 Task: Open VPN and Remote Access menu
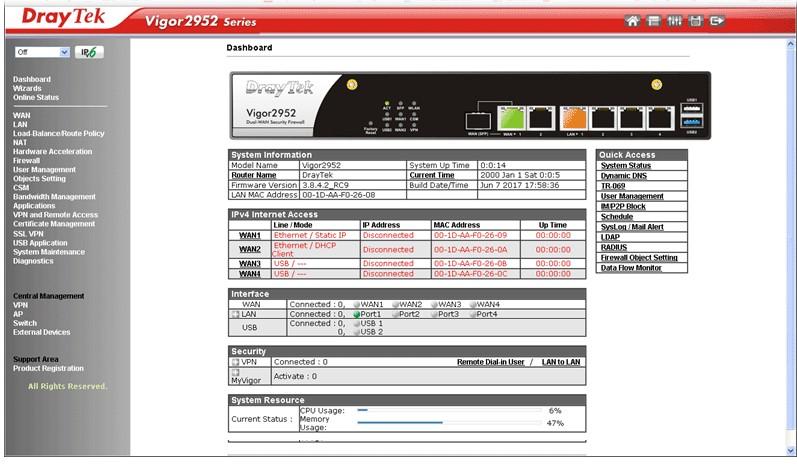point(55,215)
